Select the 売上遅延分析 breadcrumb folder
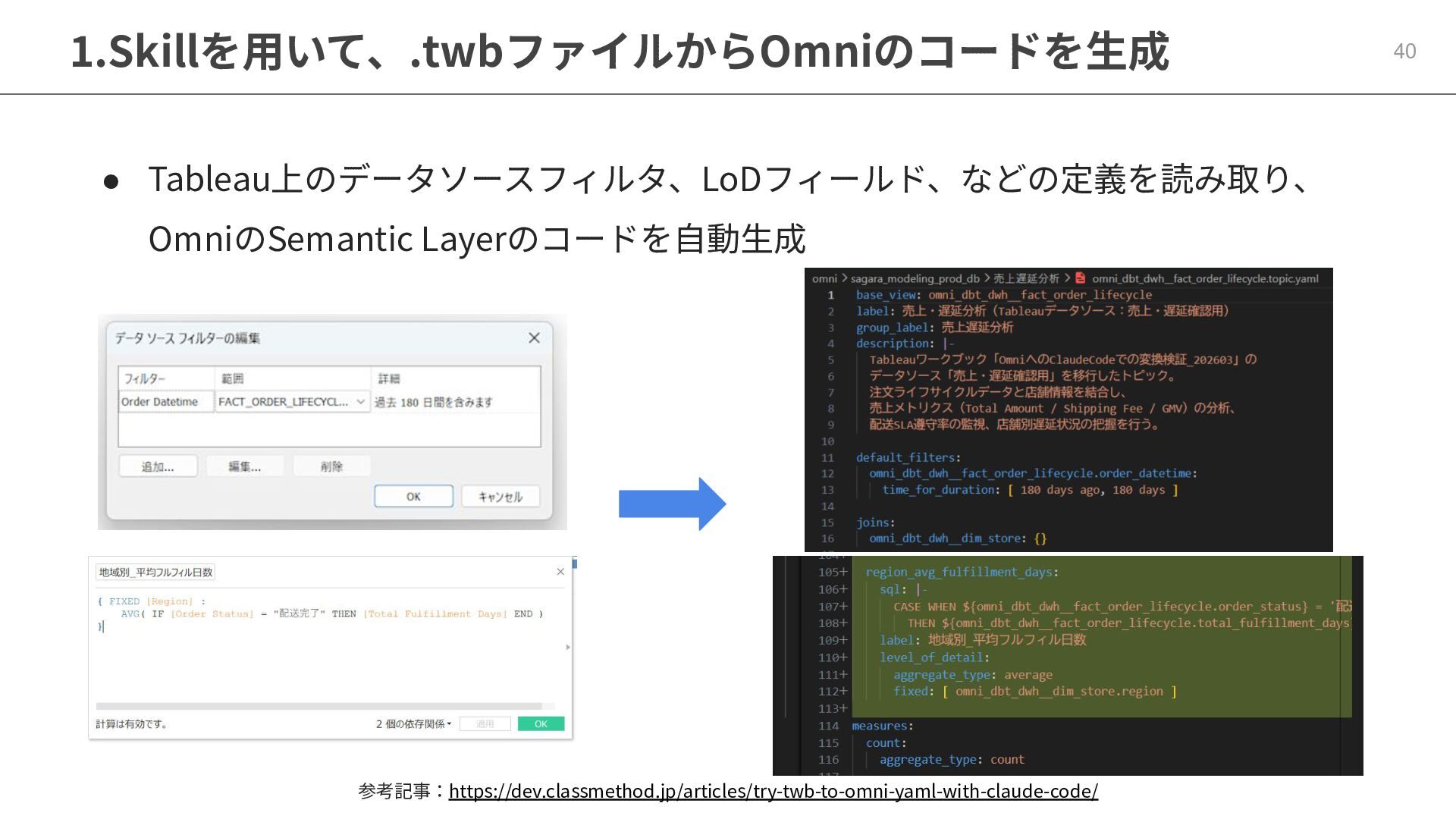1456x819 pixels. point(1026,278)
